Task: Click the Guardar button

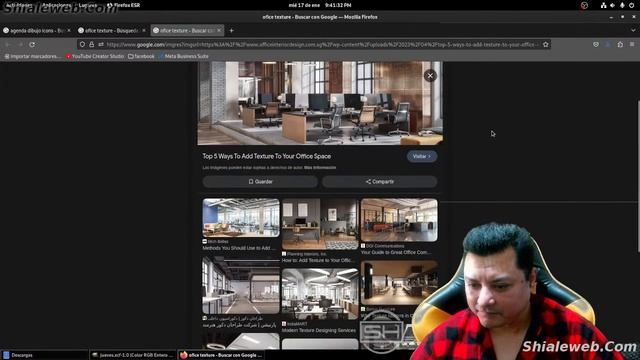Action: (260, 182)
